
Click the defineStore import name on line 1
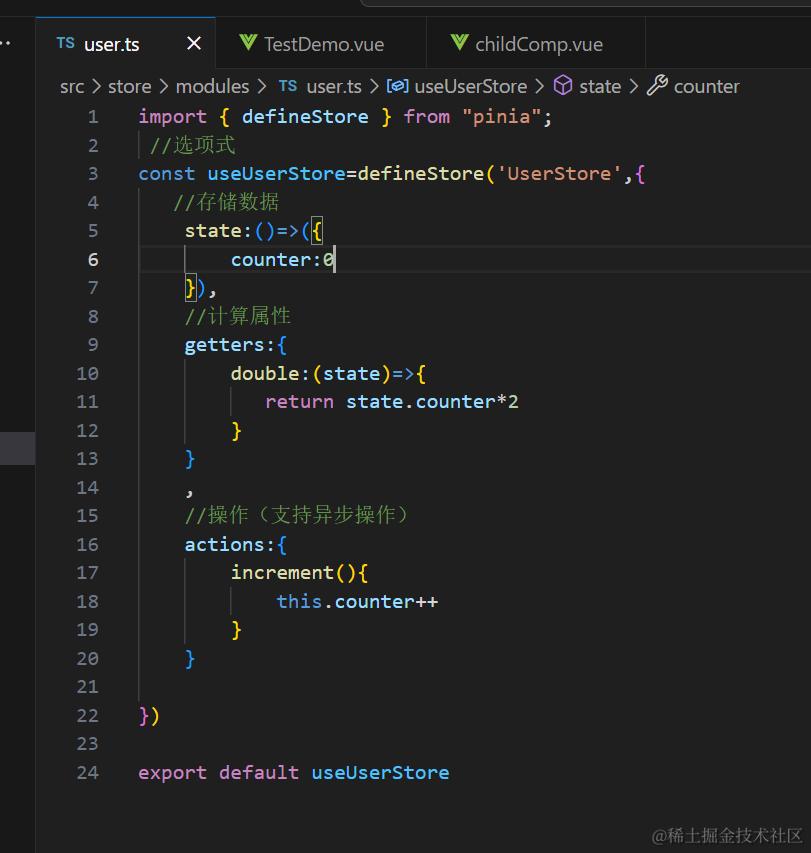pyautogui.click(x=305, y=116)
